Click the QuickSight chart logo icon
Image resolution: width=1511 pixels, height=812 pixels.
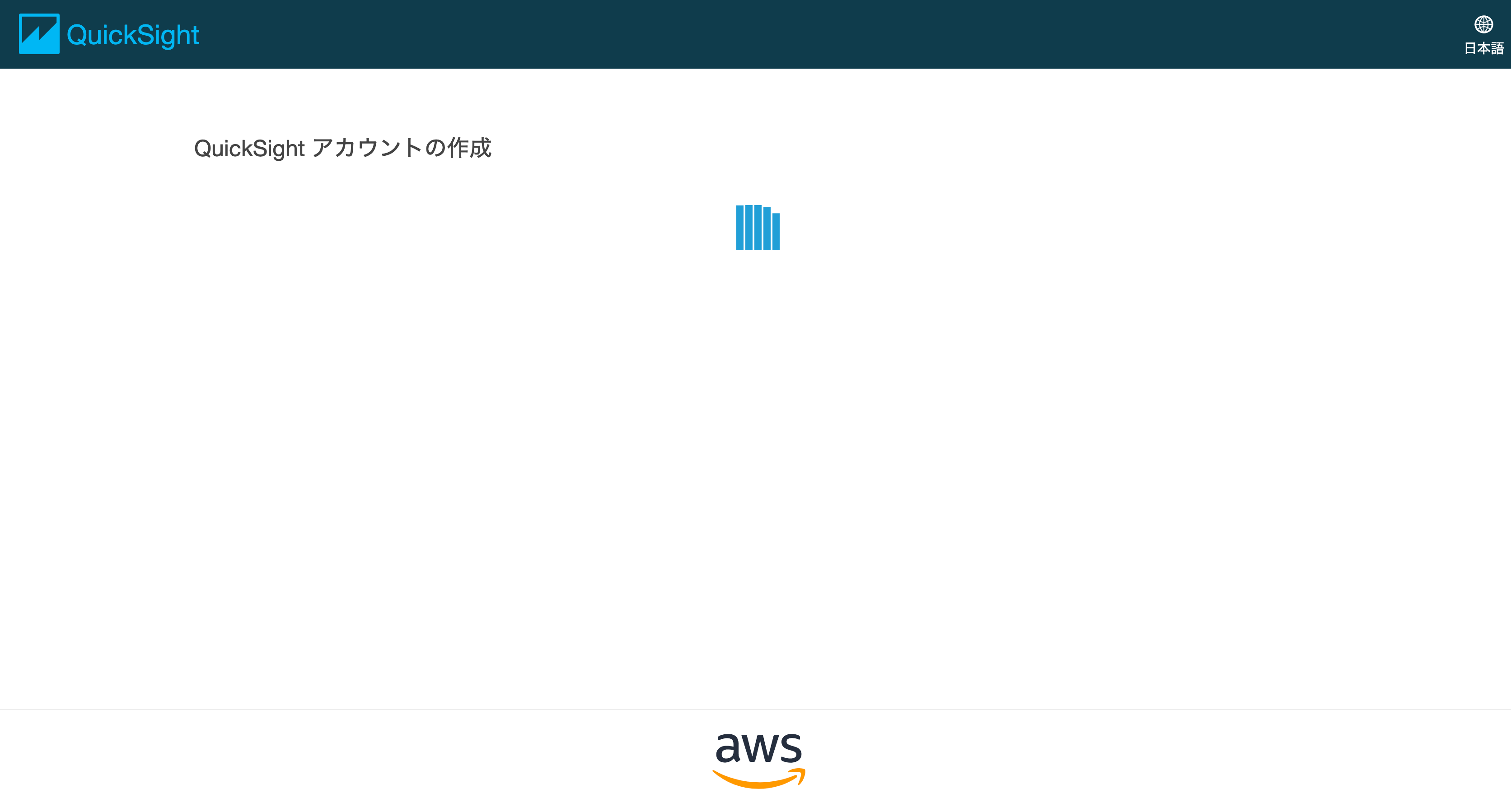[x=39, y=34]
